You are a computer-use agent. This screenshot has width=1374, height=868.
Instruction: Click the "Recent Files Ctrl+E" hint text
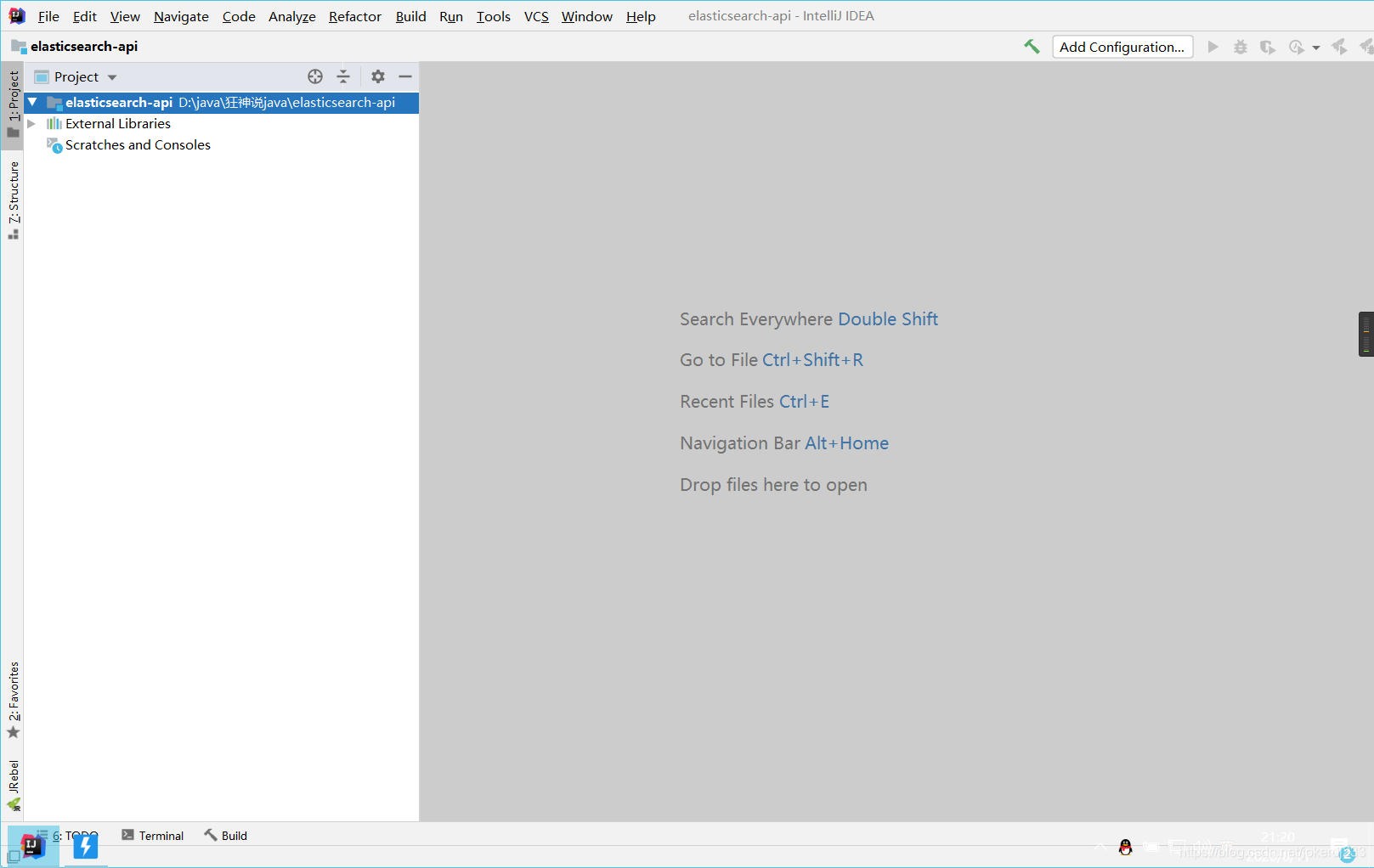point(755,402)
